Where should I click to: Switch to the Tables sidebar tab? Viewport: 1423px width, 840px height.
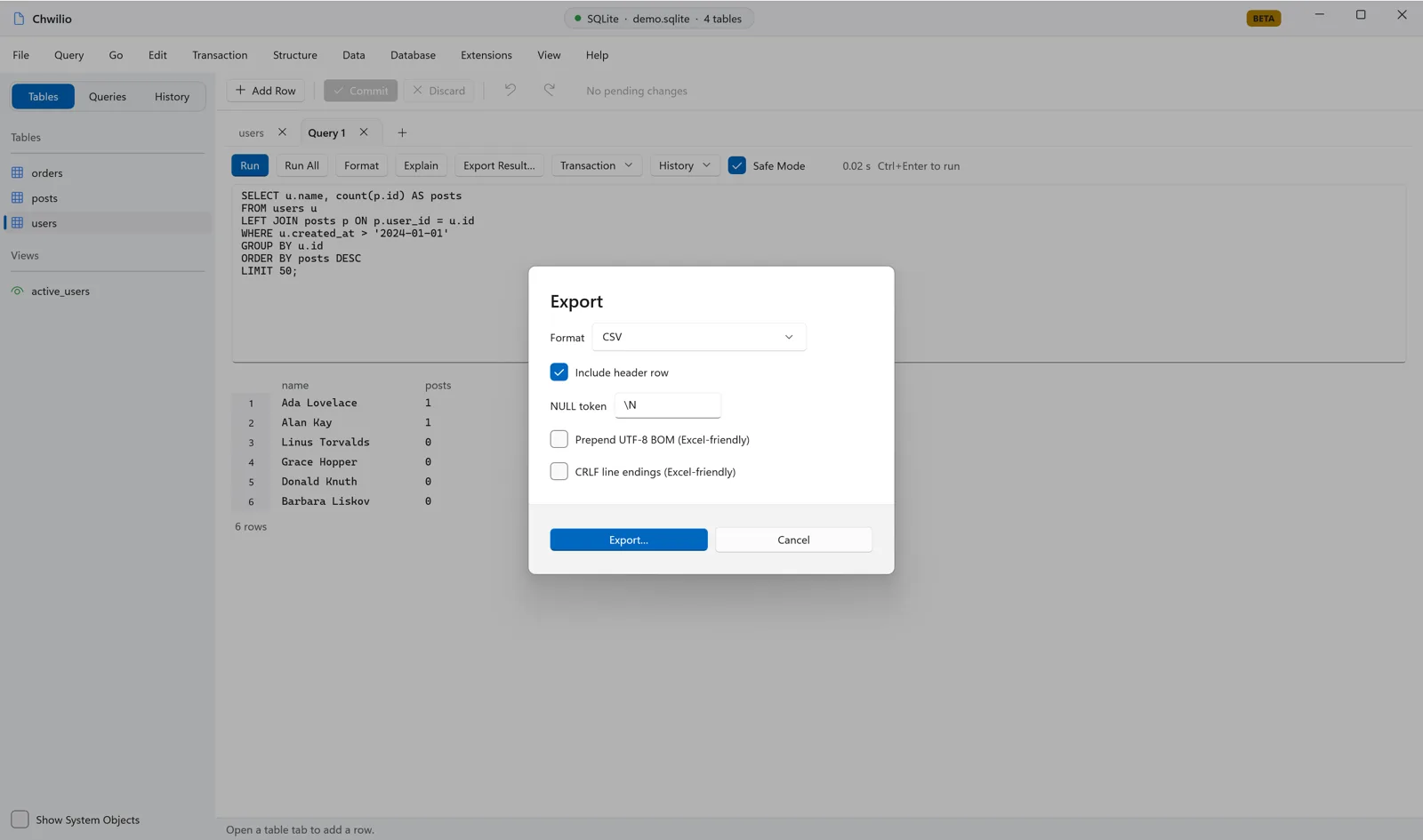43,96
